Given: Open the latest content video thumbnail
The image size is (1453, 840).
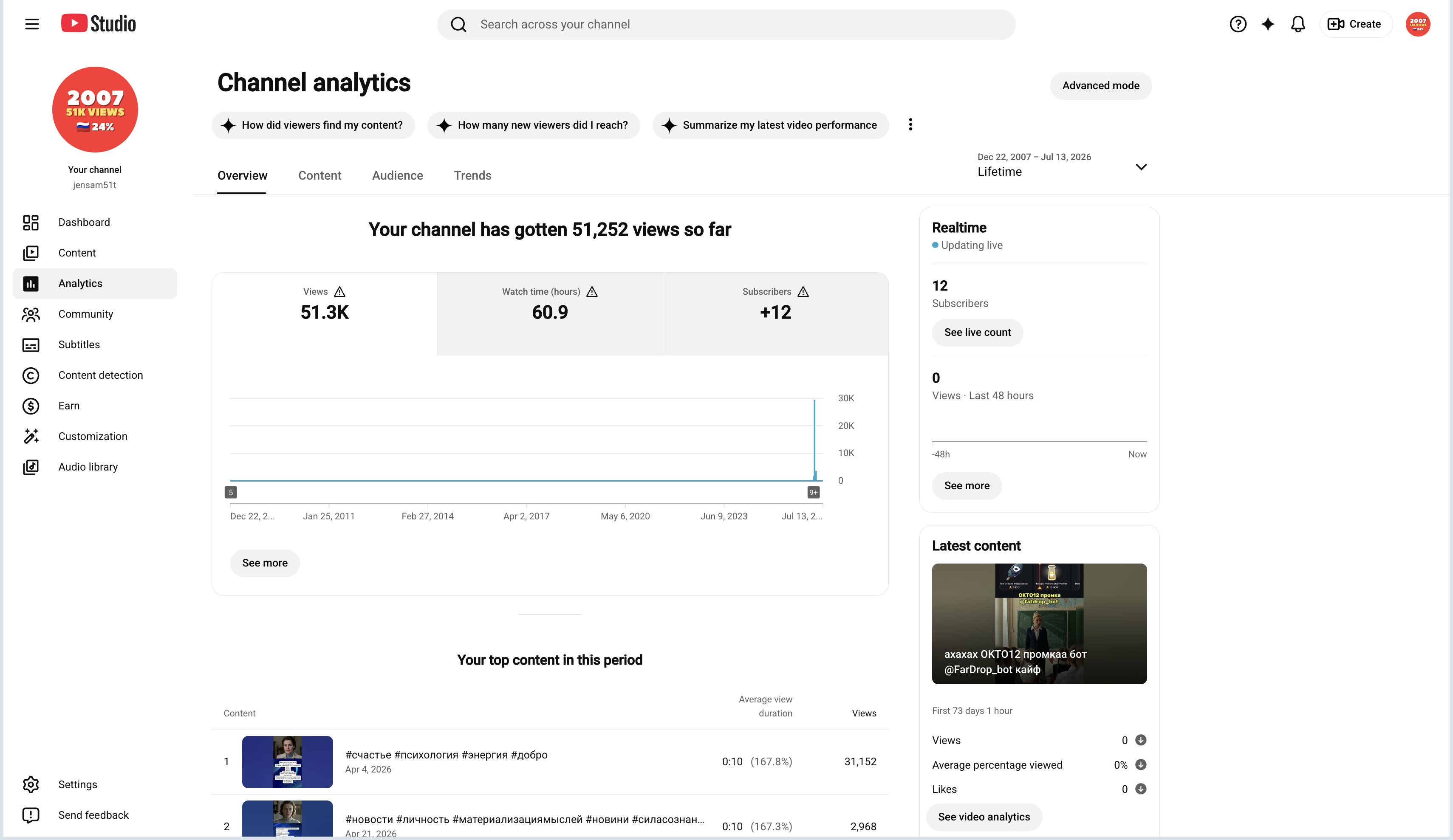Looking at the screenshot, I should pyautogui.click(x=1039, y=624).
